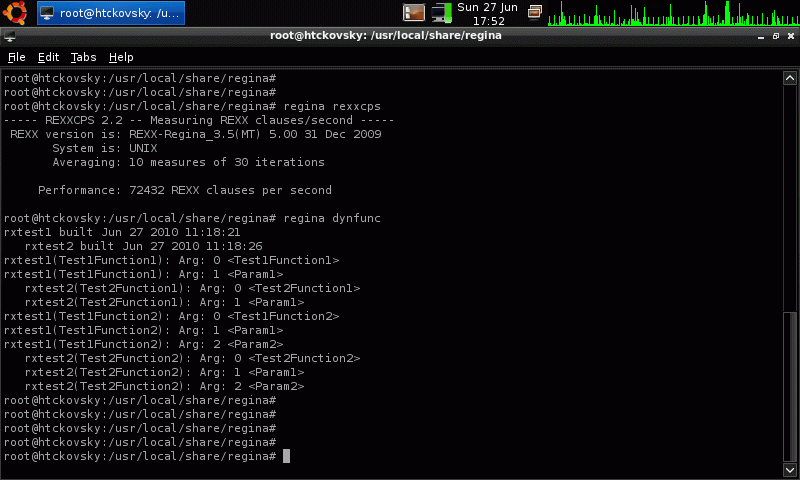
Task: Open the File menu
Action: coord(16,58)
